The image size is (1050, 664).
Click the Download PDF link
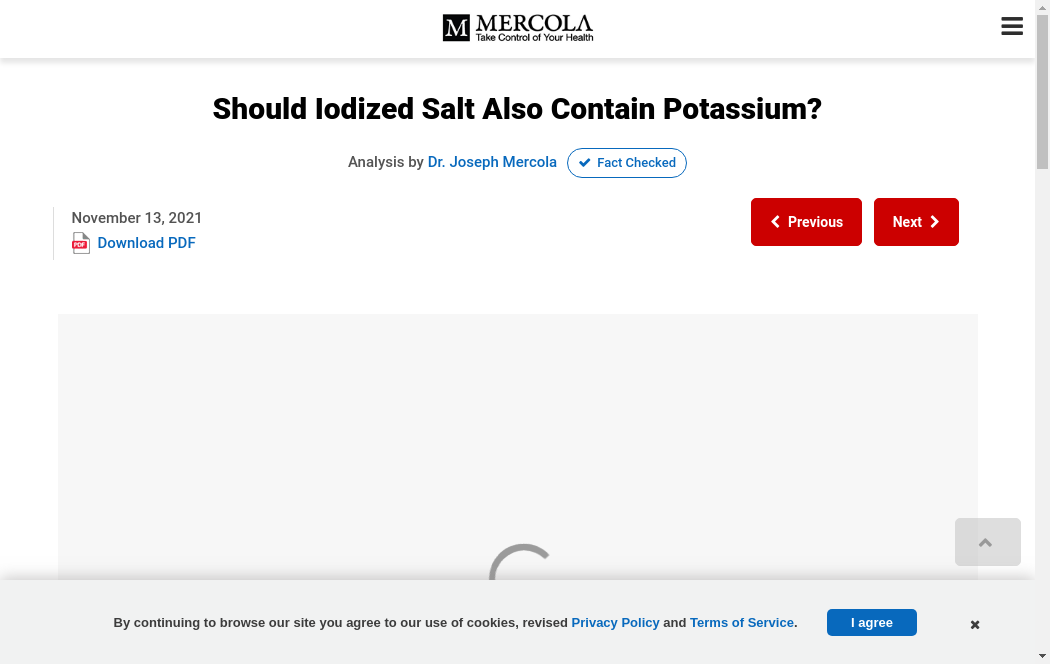point(146,243)
